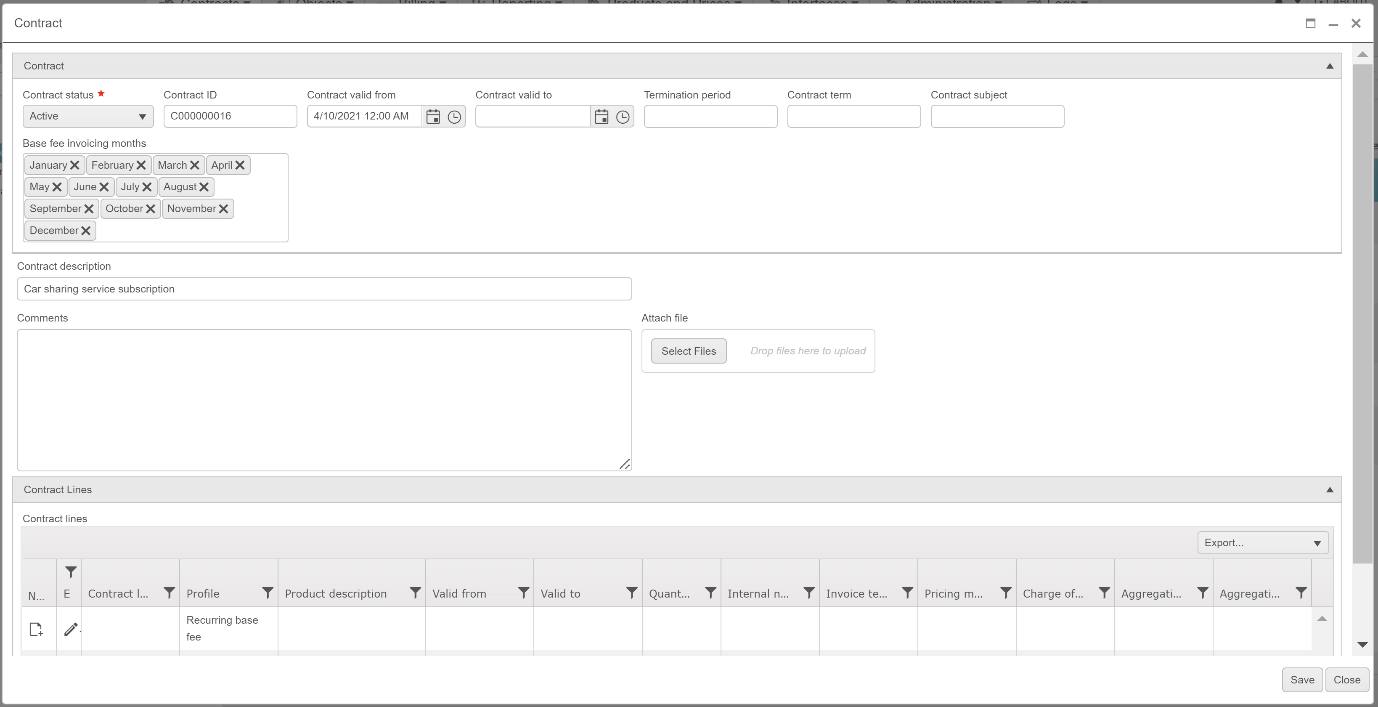Screen dimensions: 1378x707
Task: Save the contract
Action: click(x=1302, y=680)
